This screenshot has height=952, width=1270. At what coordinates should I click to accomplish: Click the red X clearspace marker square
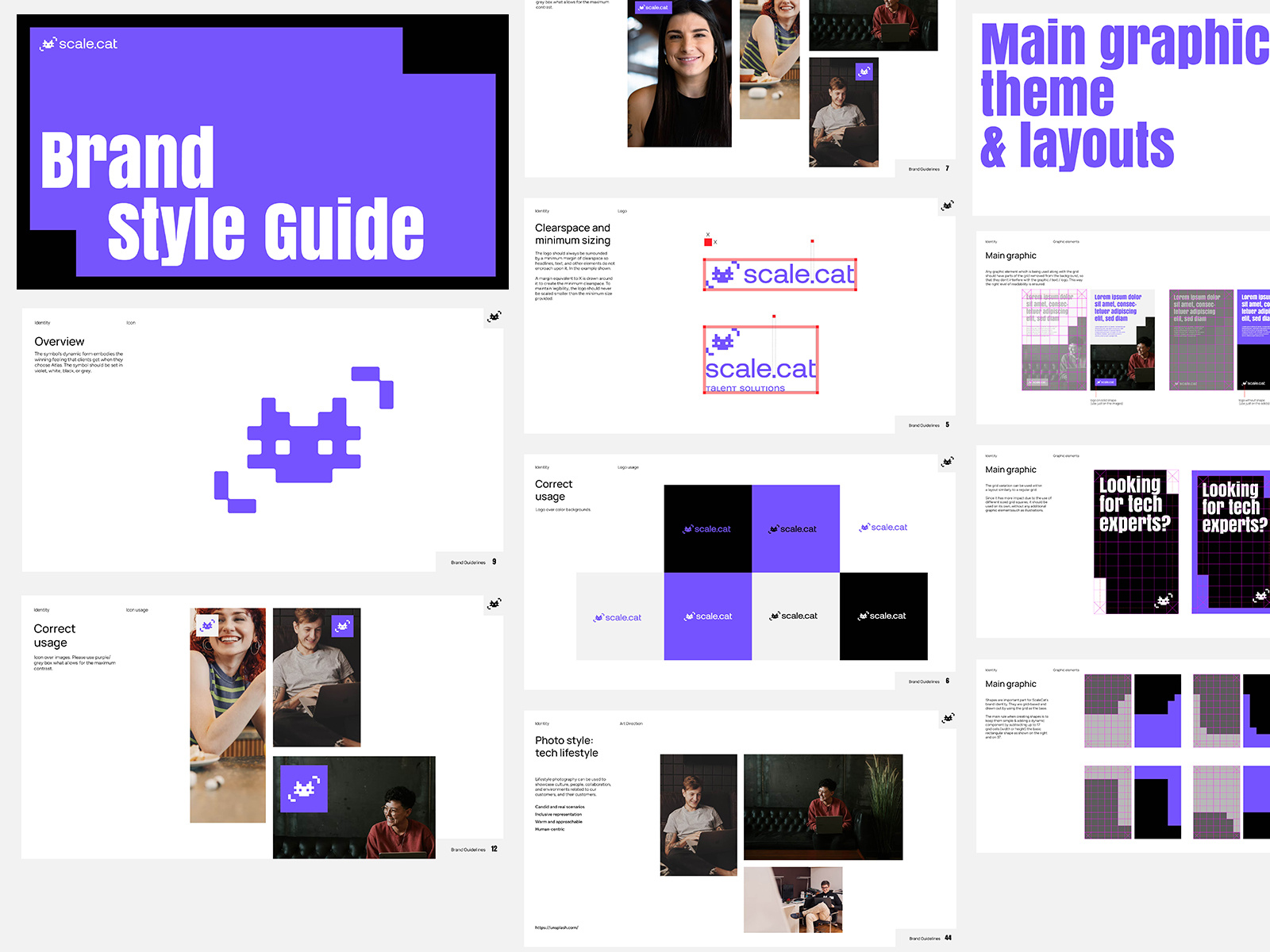[x=708, y=242]
